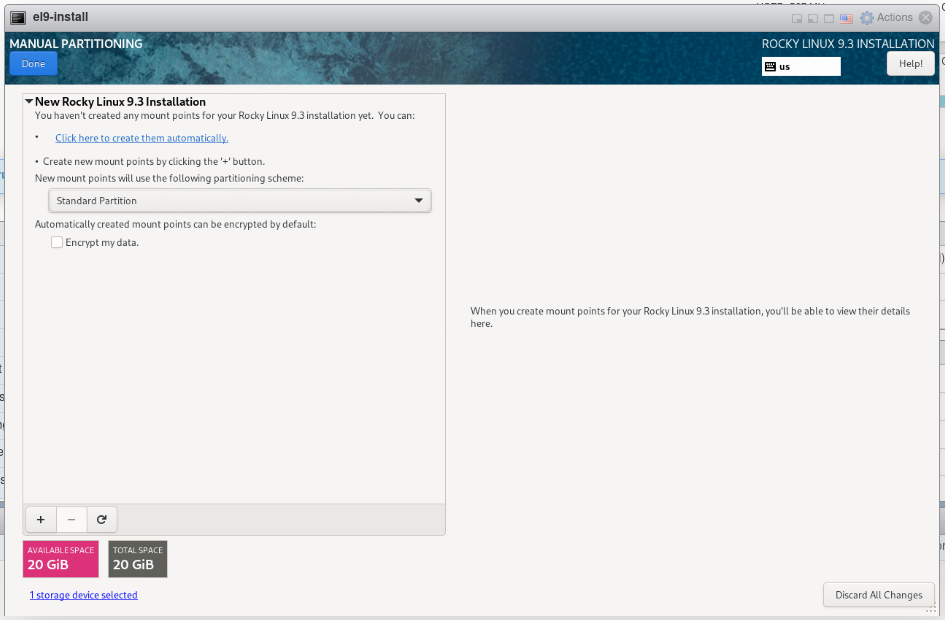
Task: Click Discard All Changes button
Action: click(879, 595)
